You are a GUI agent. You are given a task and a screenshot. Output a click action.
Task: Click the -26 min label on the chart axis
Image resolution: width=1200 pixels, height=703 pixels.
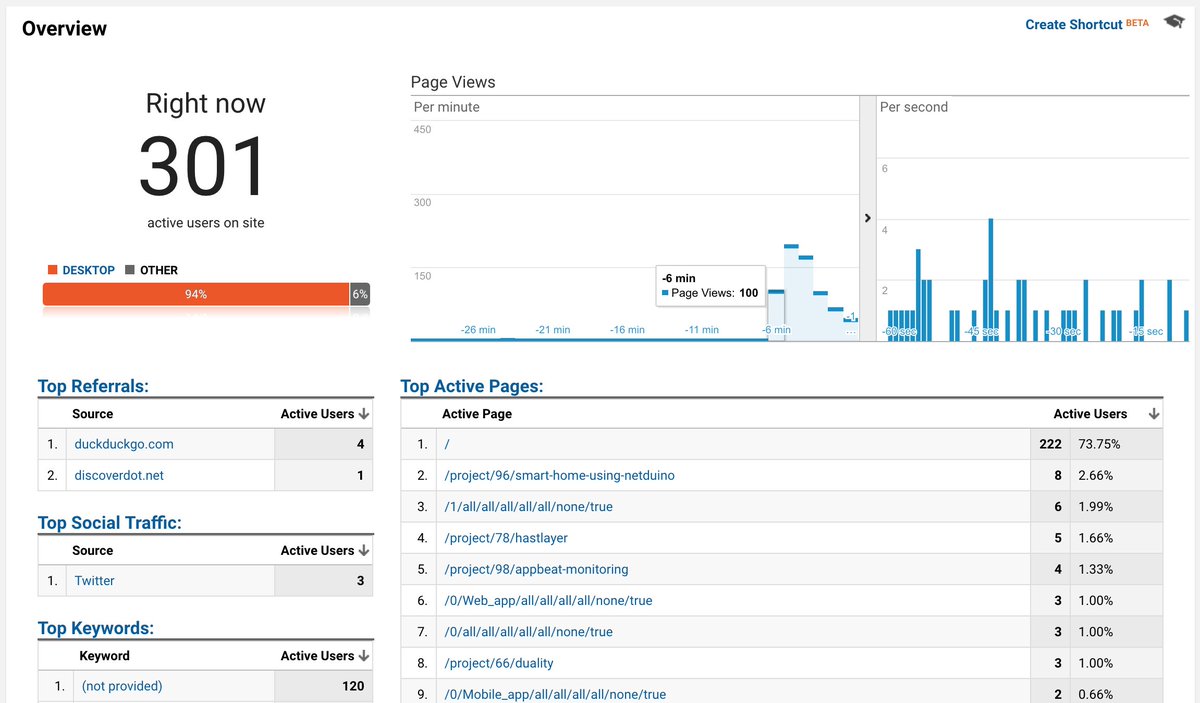(x=478, y=330)
